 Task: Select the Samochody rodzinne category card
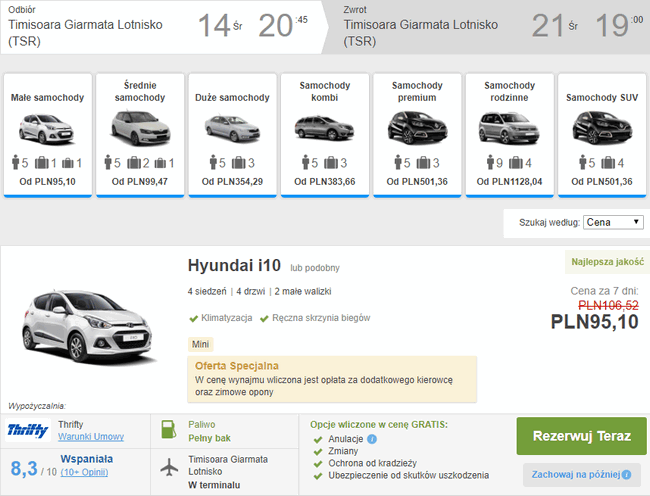(x=510, y=135)
